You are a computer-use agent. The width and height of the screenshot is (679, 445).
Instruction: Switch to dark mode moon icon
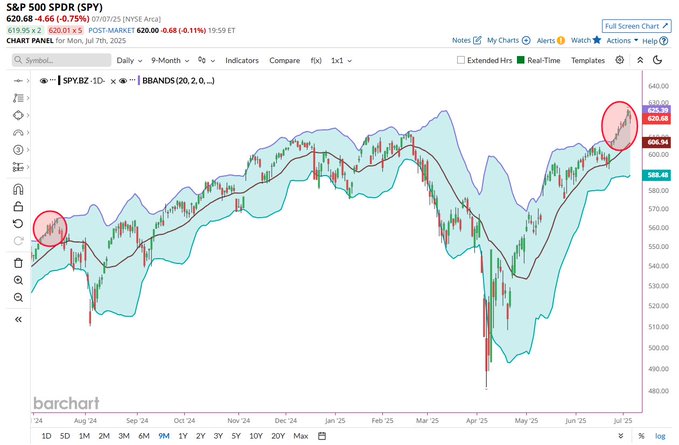tap(657, 60)
